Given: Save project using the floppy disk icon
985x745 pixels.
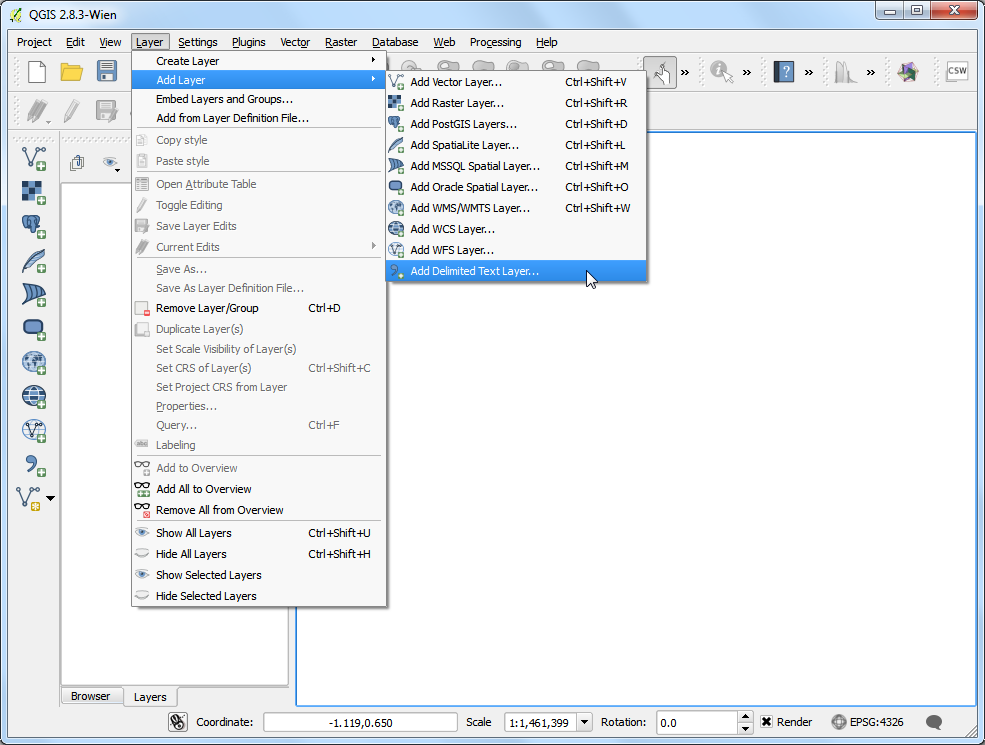Looking at the screenshot, I should [107, 71].
